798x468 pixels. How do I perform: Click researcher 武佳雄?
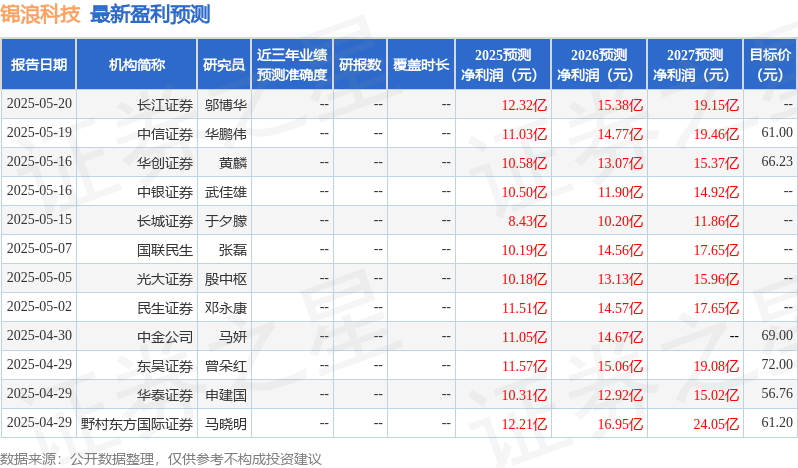pyautogui.click(x=225, y=192)
